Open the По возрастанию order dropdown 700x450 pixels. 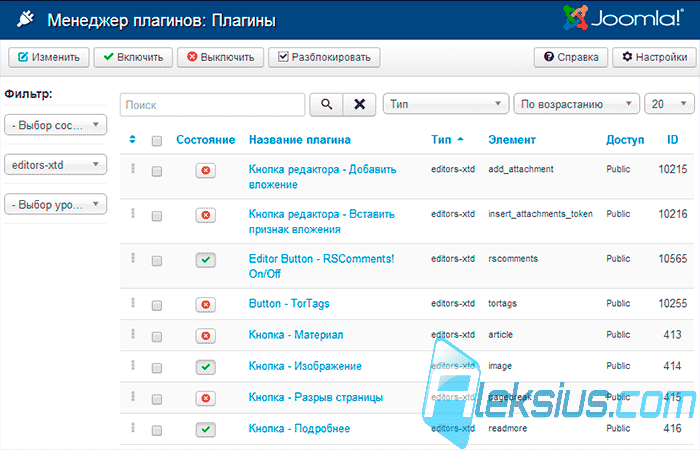tap(576, 104)
